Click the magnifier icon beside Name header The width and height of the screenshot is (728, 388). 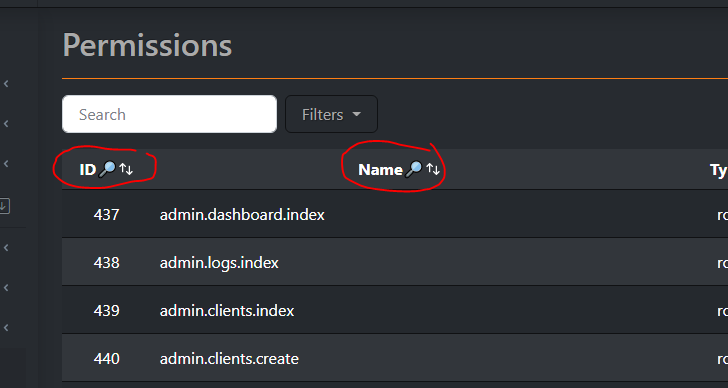[413, 169]
